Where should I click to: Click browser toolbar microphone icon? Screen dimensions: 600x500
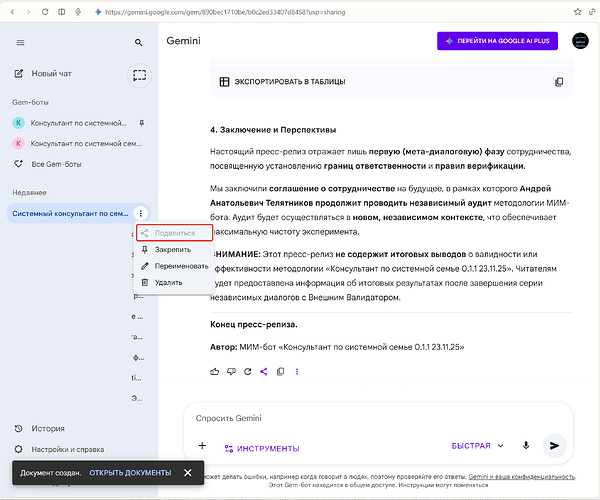tap(78, 12)
